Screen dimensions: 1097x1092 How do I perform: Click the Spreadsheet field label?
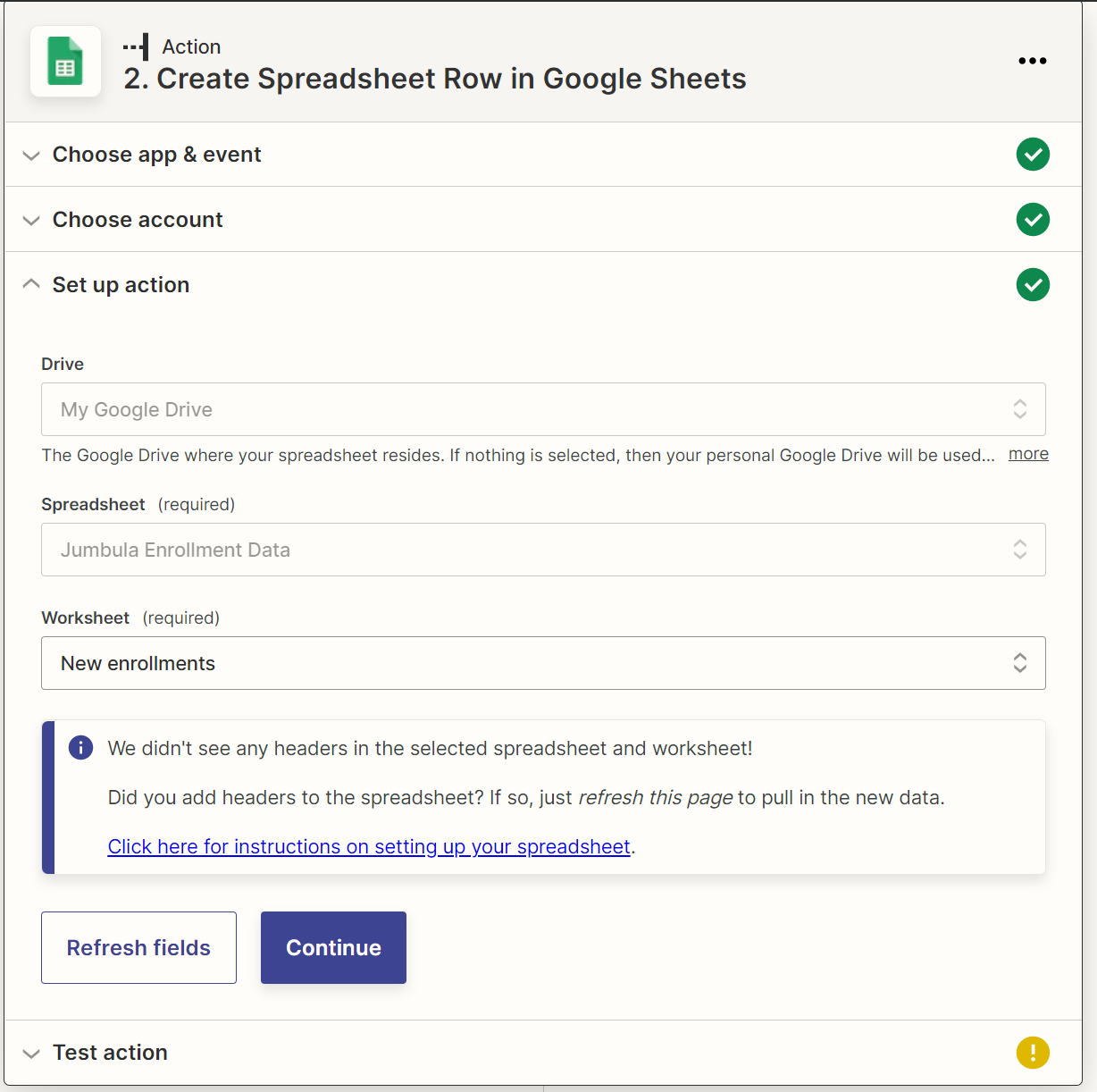click(93, 504)
